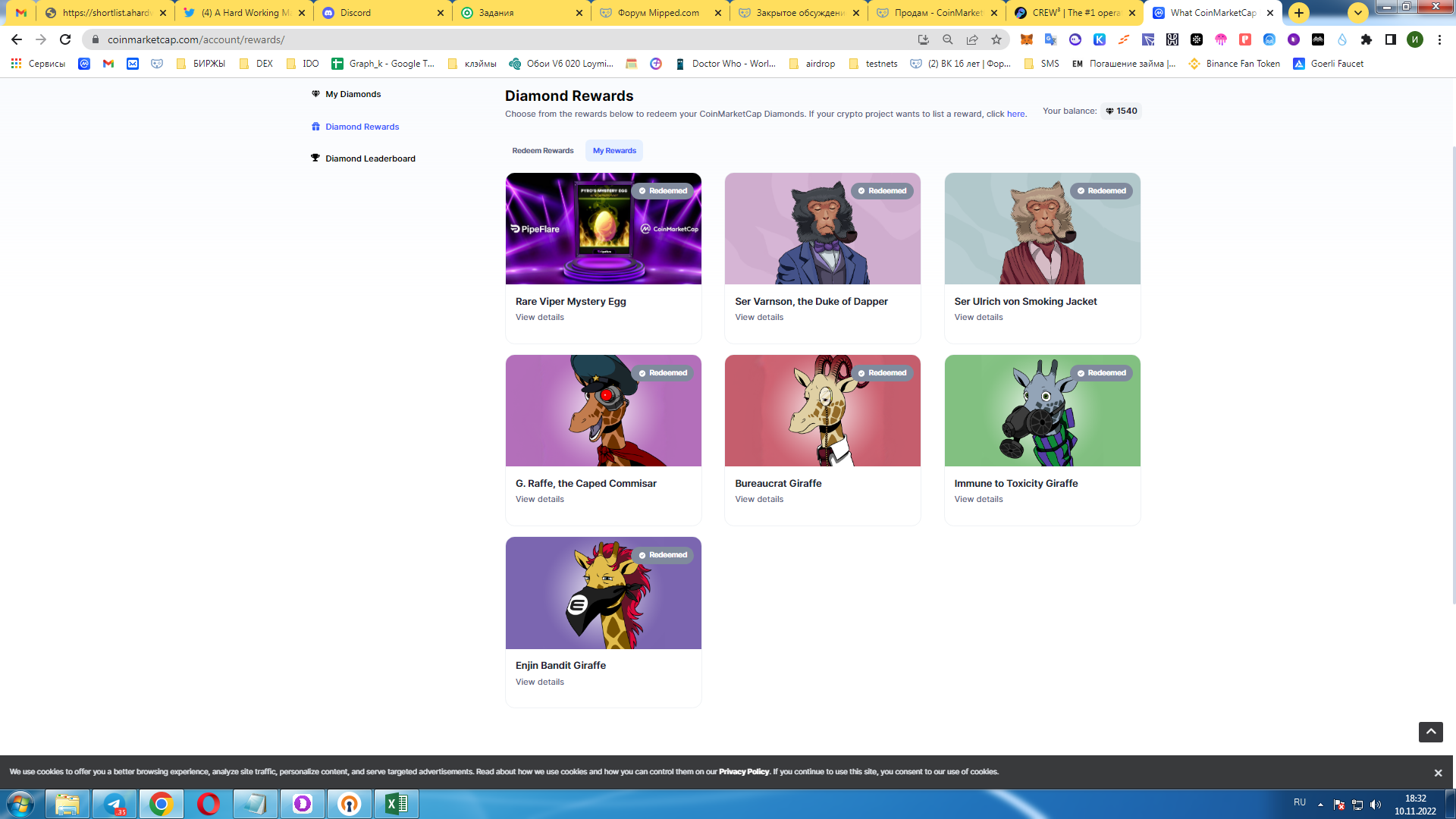The image size is (1456, 819).
Task: Switch to the My Rewards tab
Action: (614, 151)
